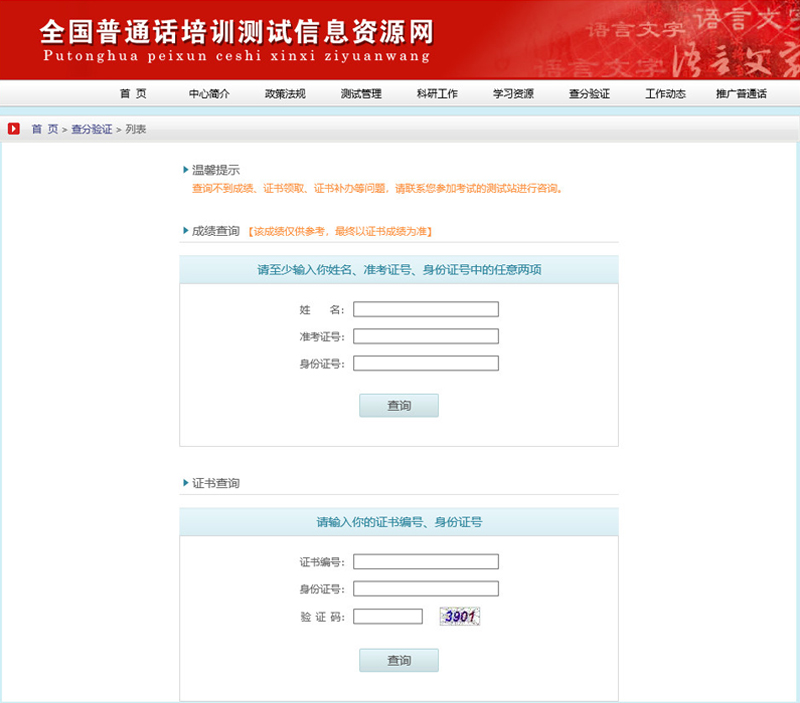Open the 工作动态 menu item
Screen dimensions: 800x703
pos(665,93)
